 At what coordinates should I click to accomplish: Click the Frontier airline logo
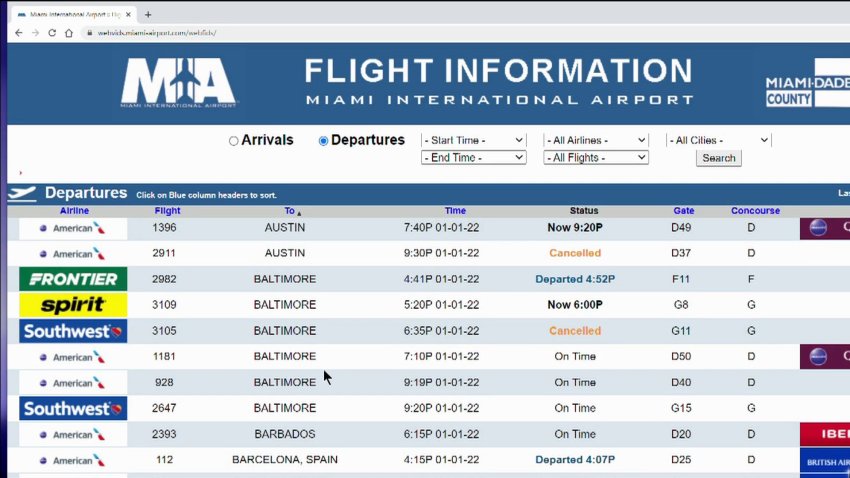[73, 279]
